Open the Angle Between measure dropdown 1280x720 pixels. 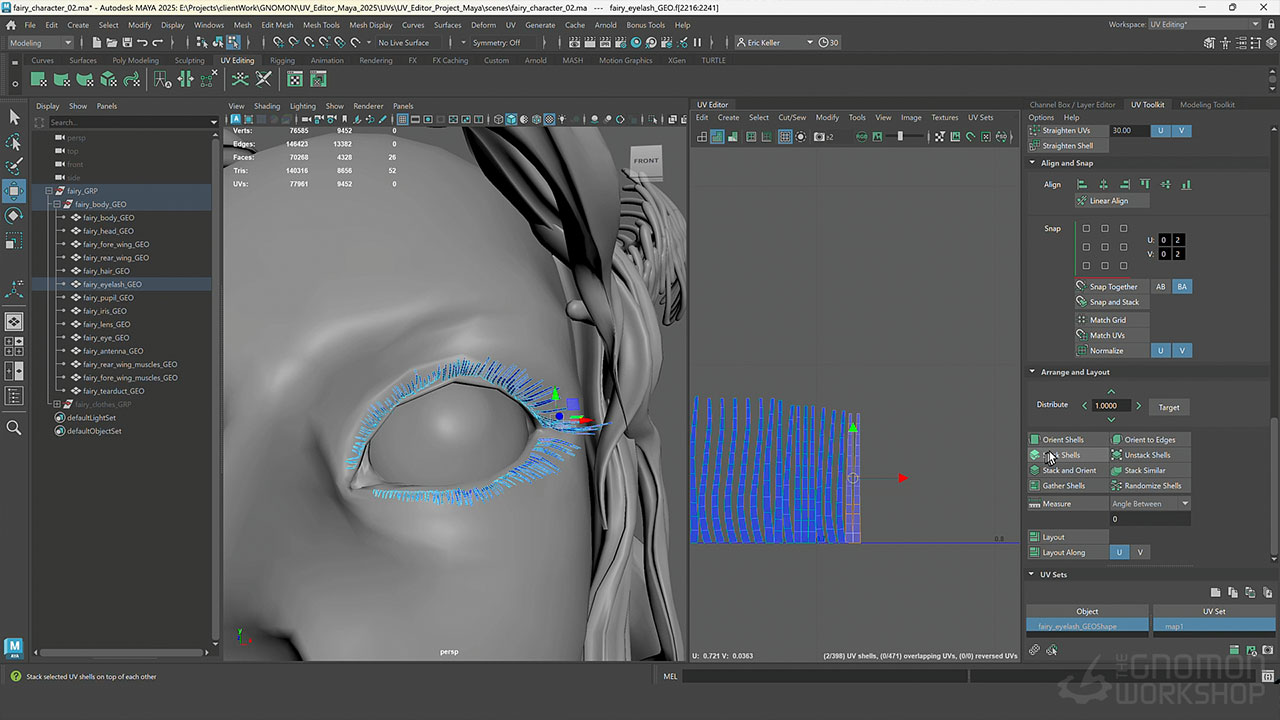(x=1150, y=504)
